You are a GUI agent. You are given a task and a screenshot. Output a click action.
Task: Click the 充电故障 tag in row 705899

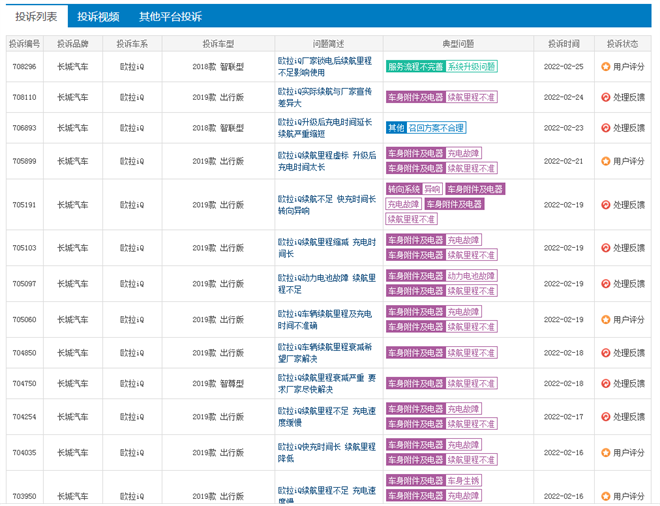pos(463,154)
